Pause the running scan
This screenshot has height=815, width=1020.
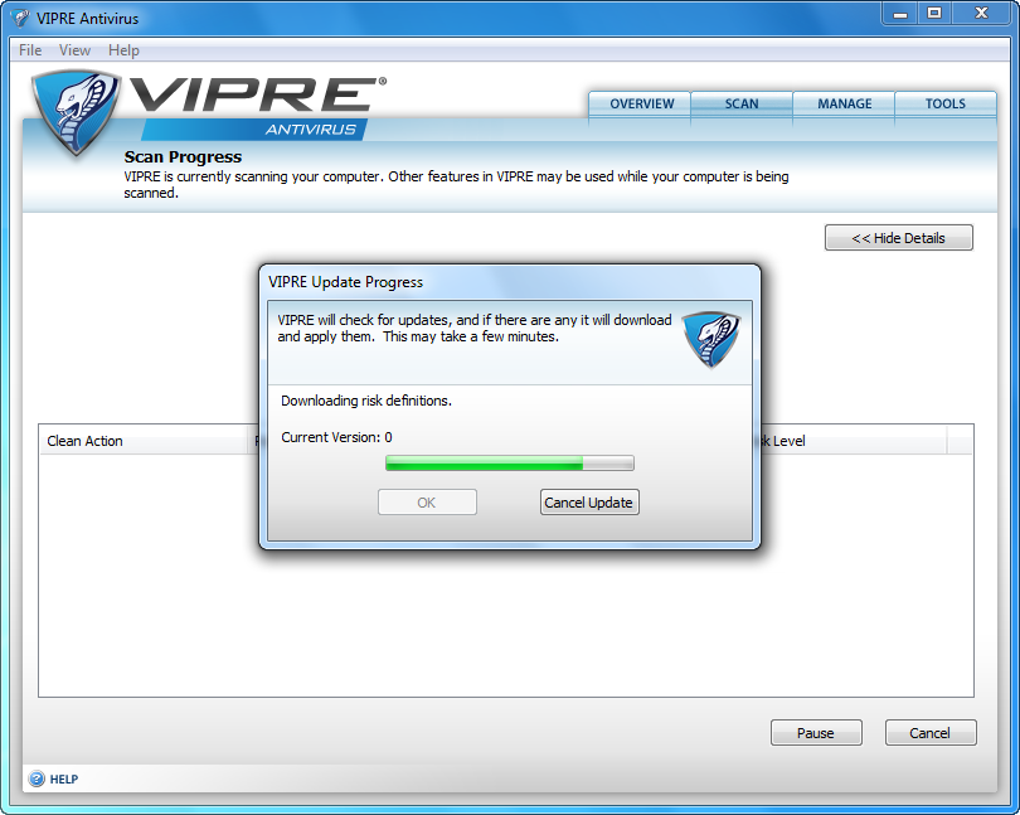pyautogui.click(x=816, y=732)
